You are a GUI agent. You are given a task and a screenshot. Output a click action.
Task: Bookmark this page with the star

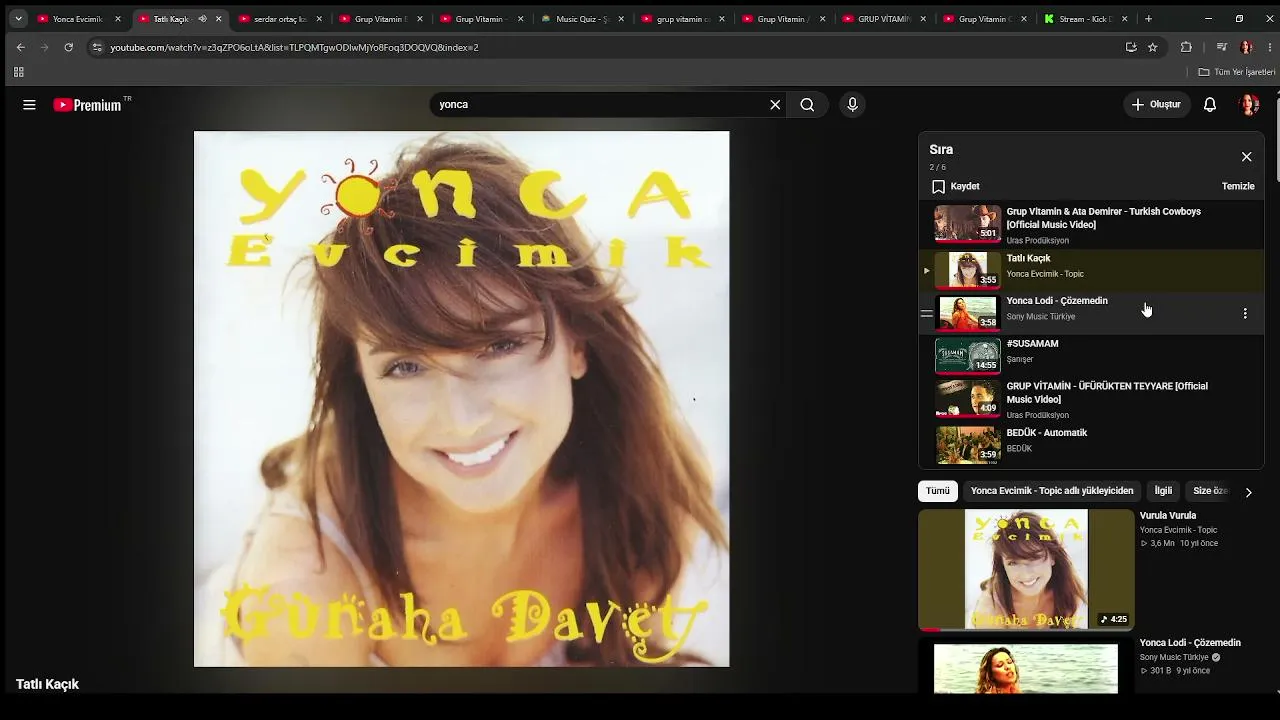(x=1153, y=47)
